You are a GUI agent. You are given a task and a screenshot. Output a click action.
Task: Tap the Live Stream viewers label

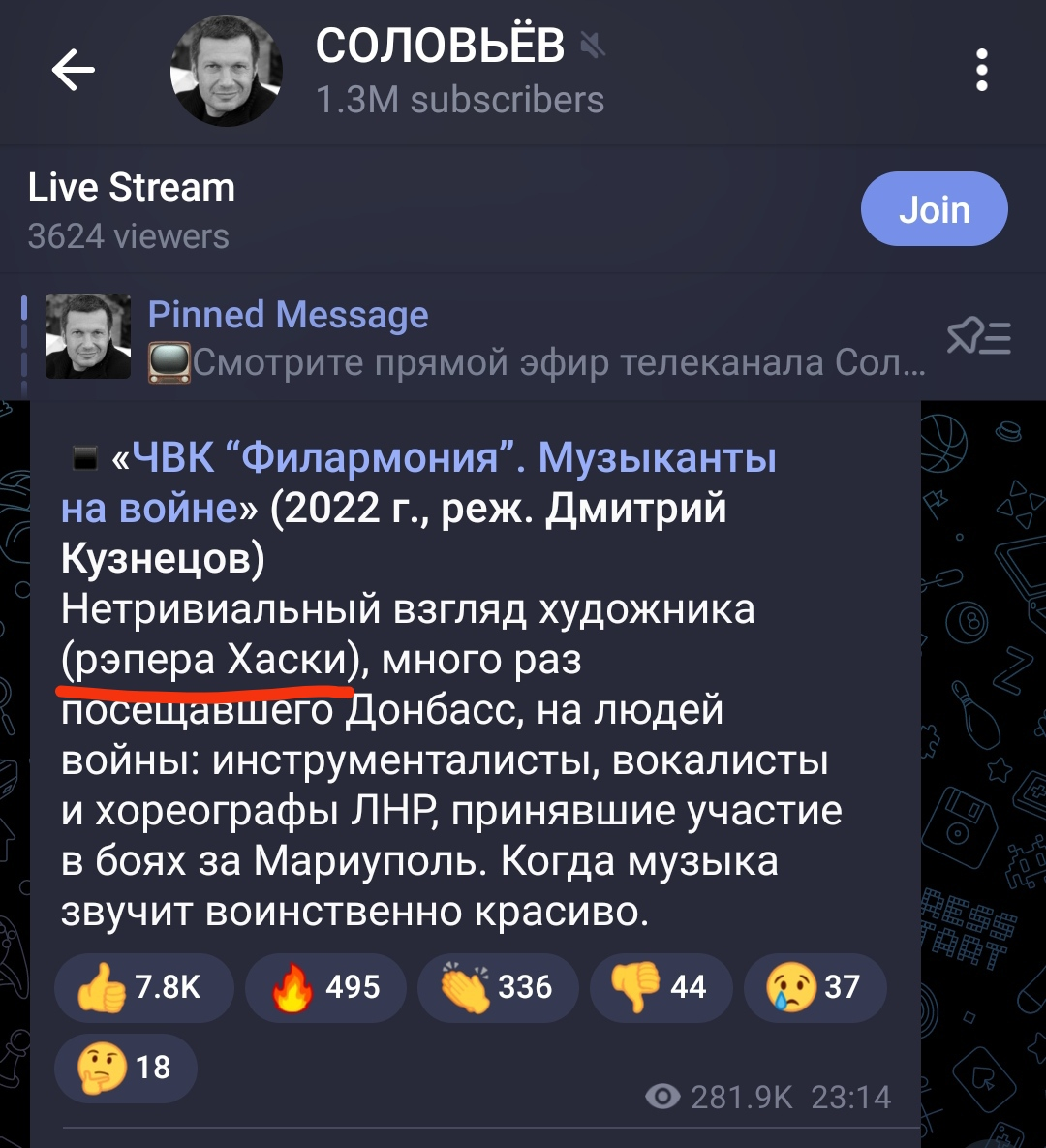click(x=129, y=236)
